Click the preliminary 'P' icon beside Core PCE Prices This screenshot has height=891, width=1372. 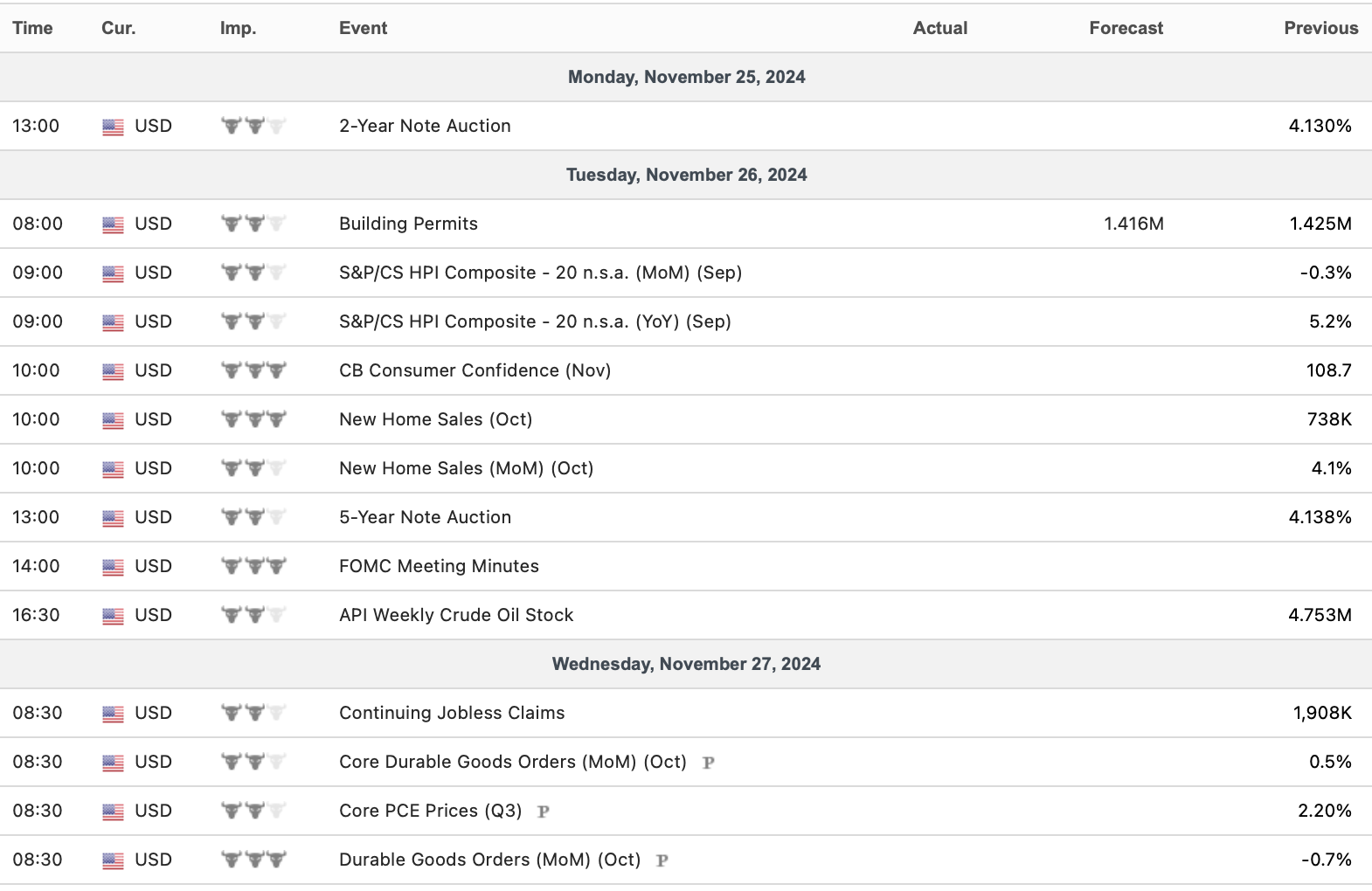click(x=543, y=812)
